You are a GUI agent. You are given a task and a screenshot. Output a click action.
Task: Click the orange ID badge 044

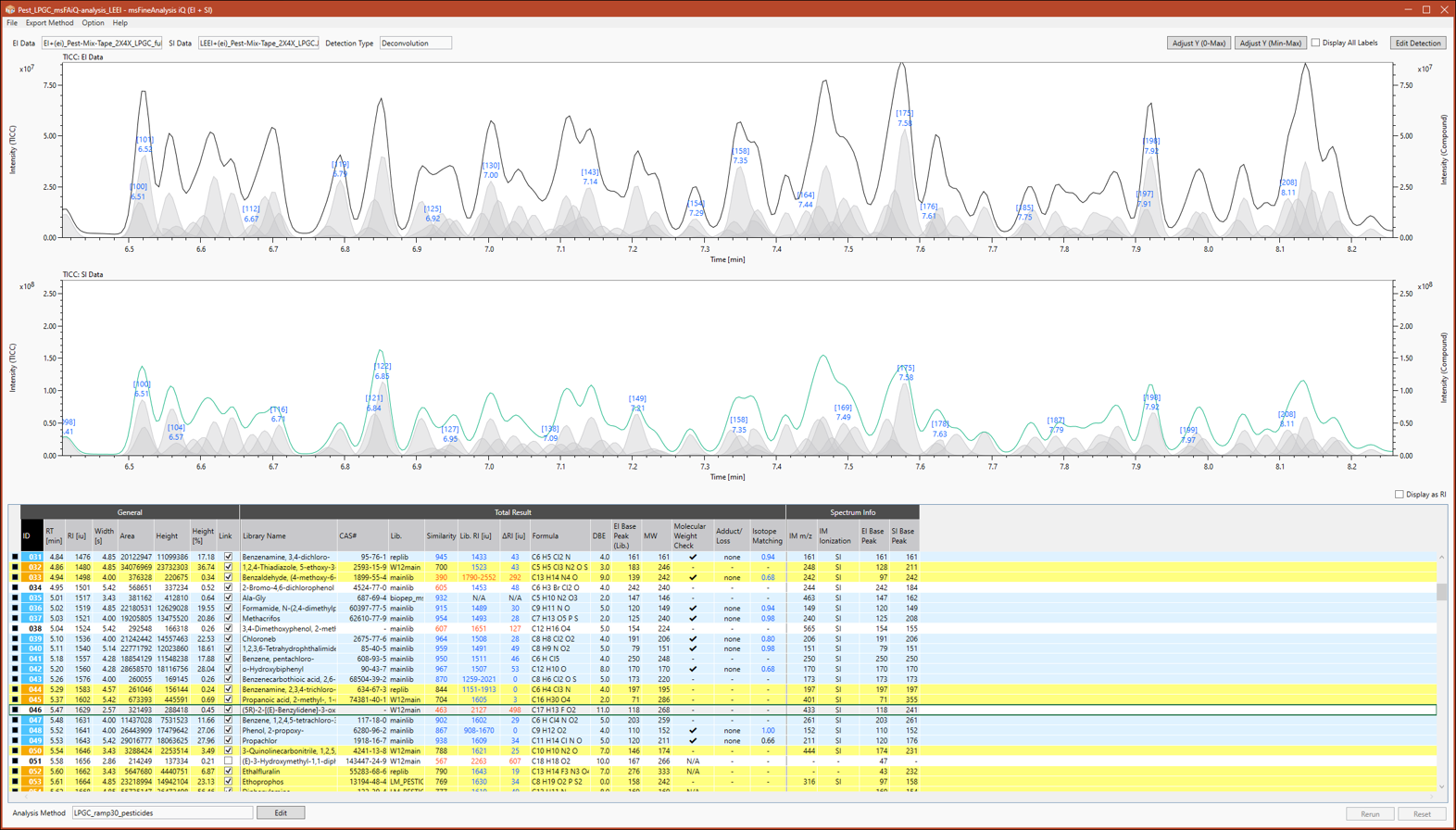[x=34, y=689]
